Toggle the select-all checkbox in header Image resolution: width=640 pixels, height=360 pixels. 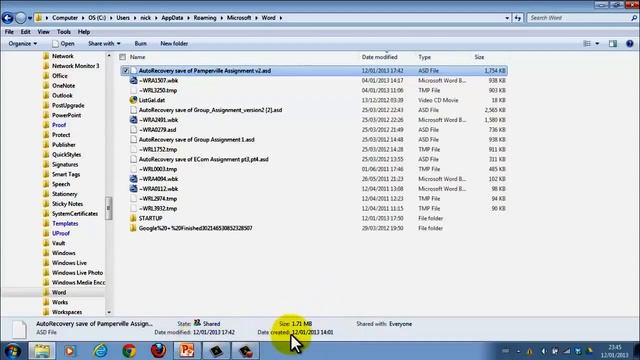122,57
